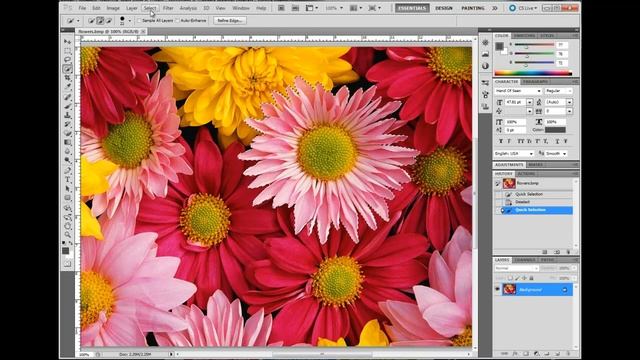Image resolution: width=640 pixels, height=360 pixels.
Task: Select the Brush tool
Action: point(67,106)
